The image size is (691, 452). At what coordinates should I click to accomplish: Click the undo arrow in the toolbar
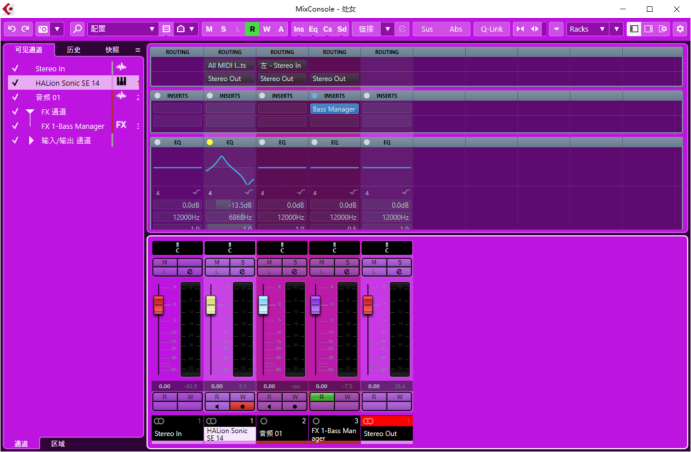pos(11,29)
